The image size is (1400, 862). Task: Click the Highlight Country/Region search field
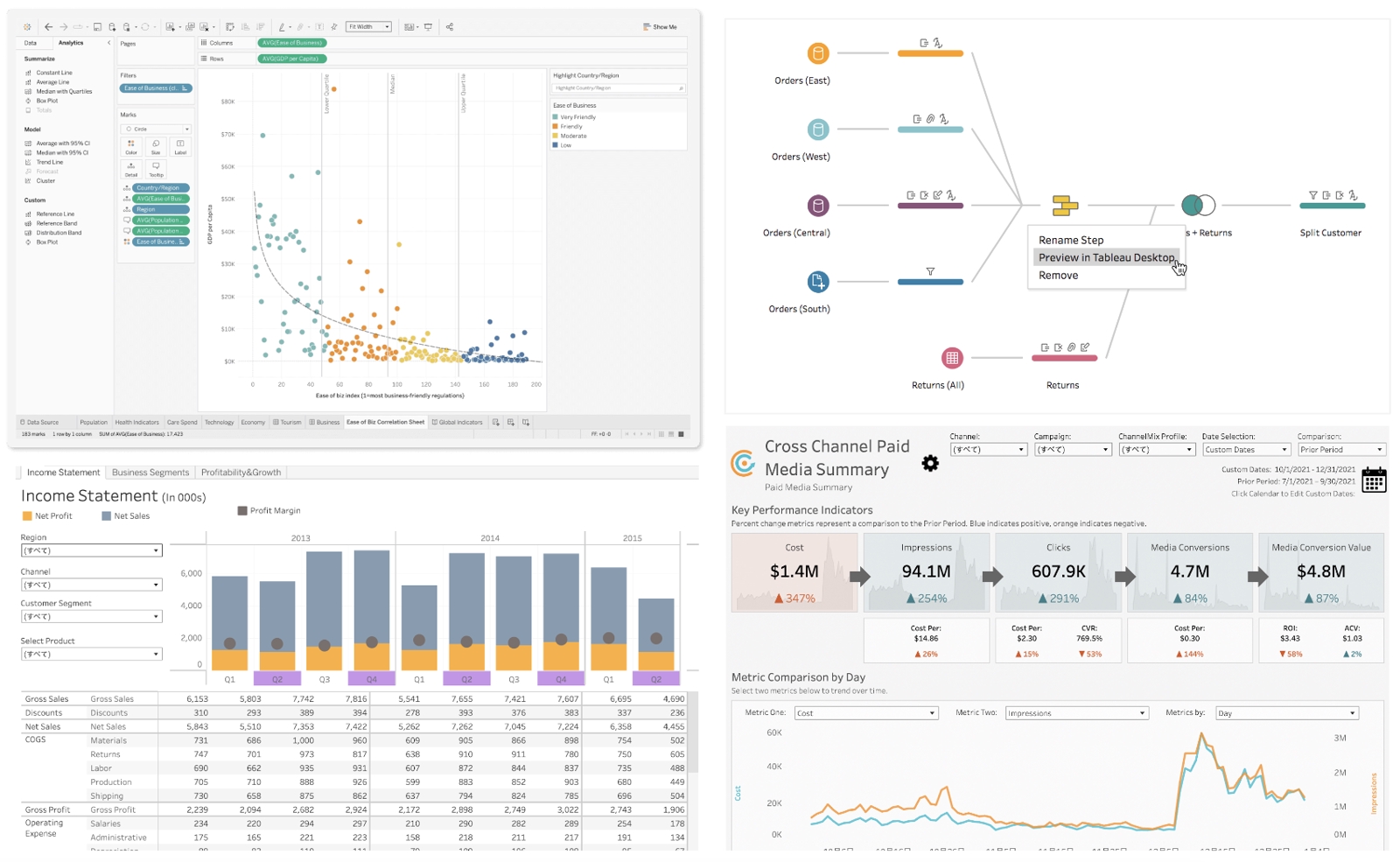618,88
